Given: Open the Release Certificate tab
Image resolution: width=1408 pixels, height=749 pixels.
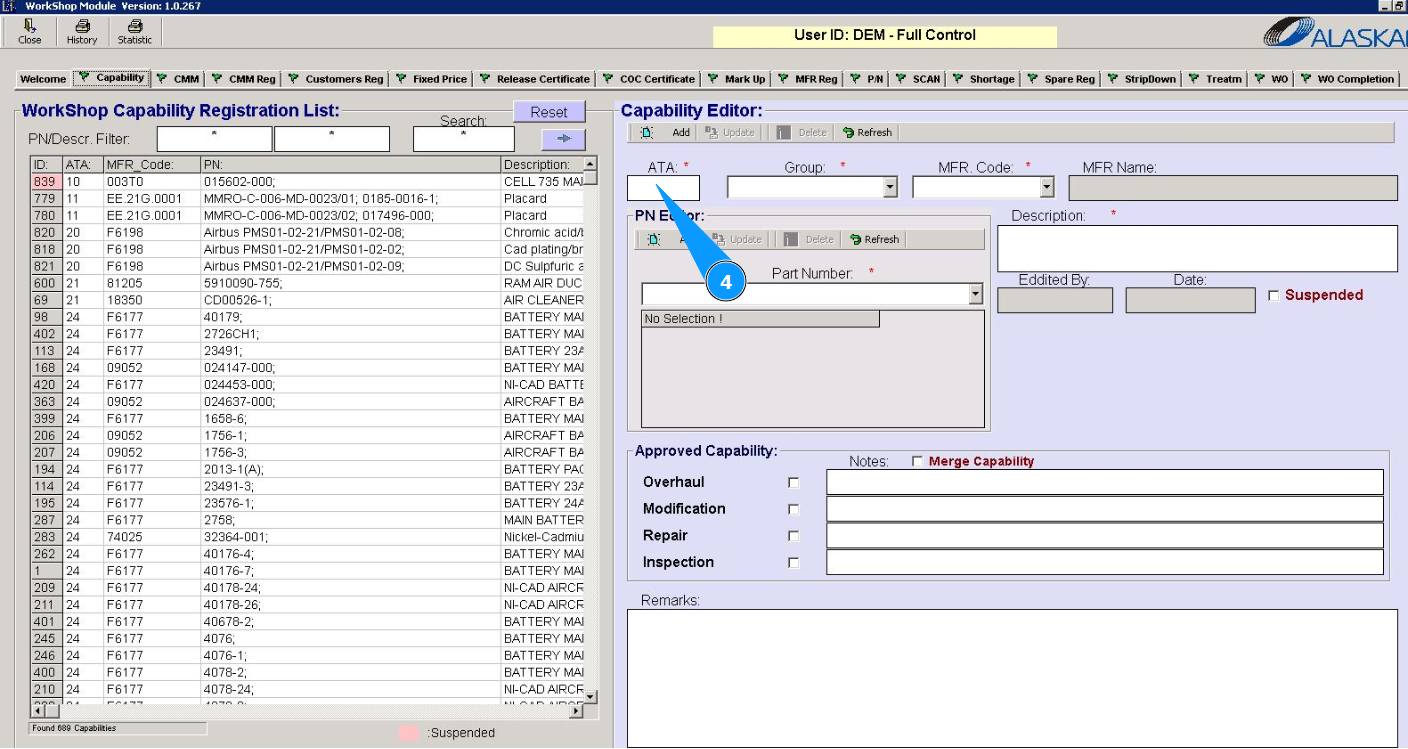Looking at the screenshot, I should tap(534, 79).
